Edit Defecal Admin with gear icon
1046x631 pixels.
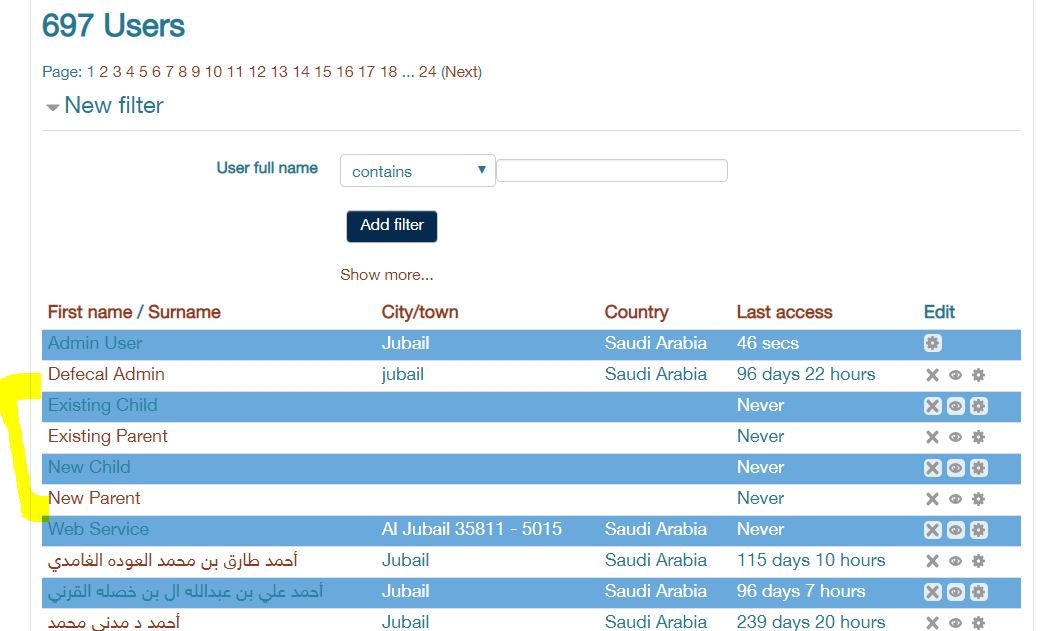click(978, 375)
